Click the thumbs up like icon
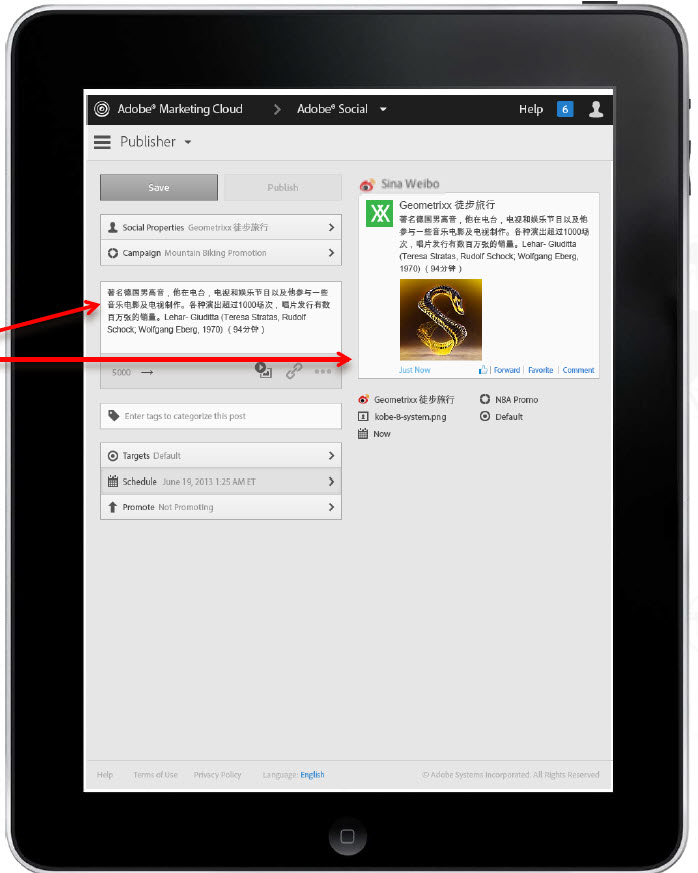The image size is (698, 873). pyautogui.click(x=483, y=370)
